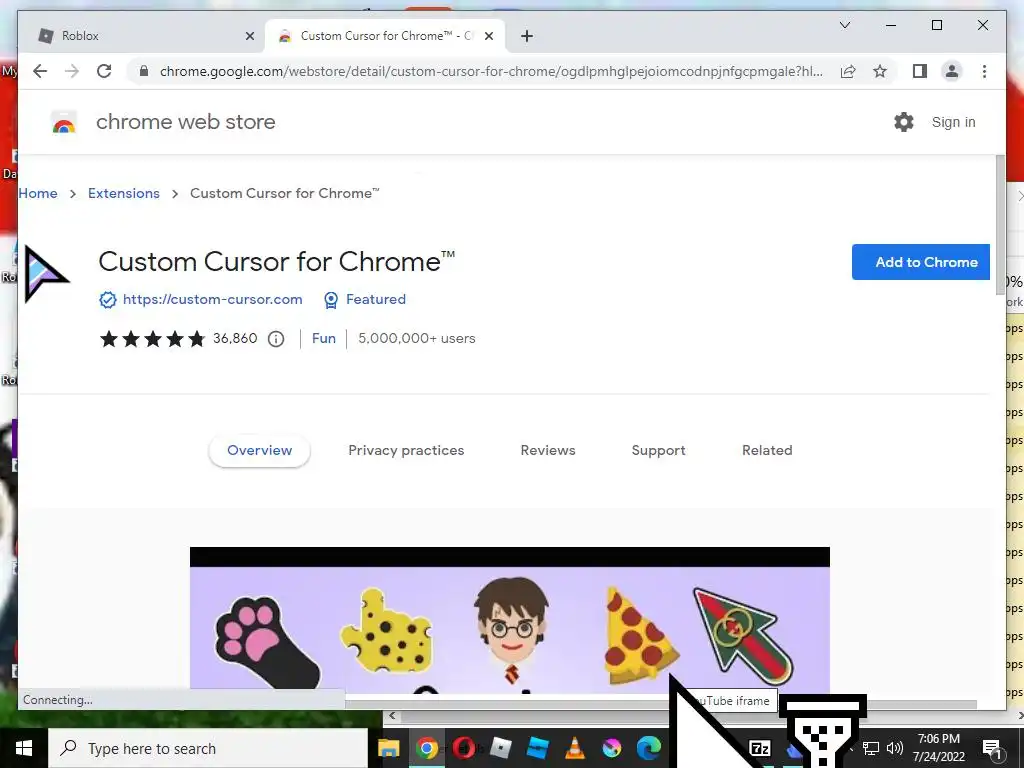This screenshot has height=768, width=1024.
Task: Click the Custom Cursor extension arrow icon
Action: (x=46, y=274)
